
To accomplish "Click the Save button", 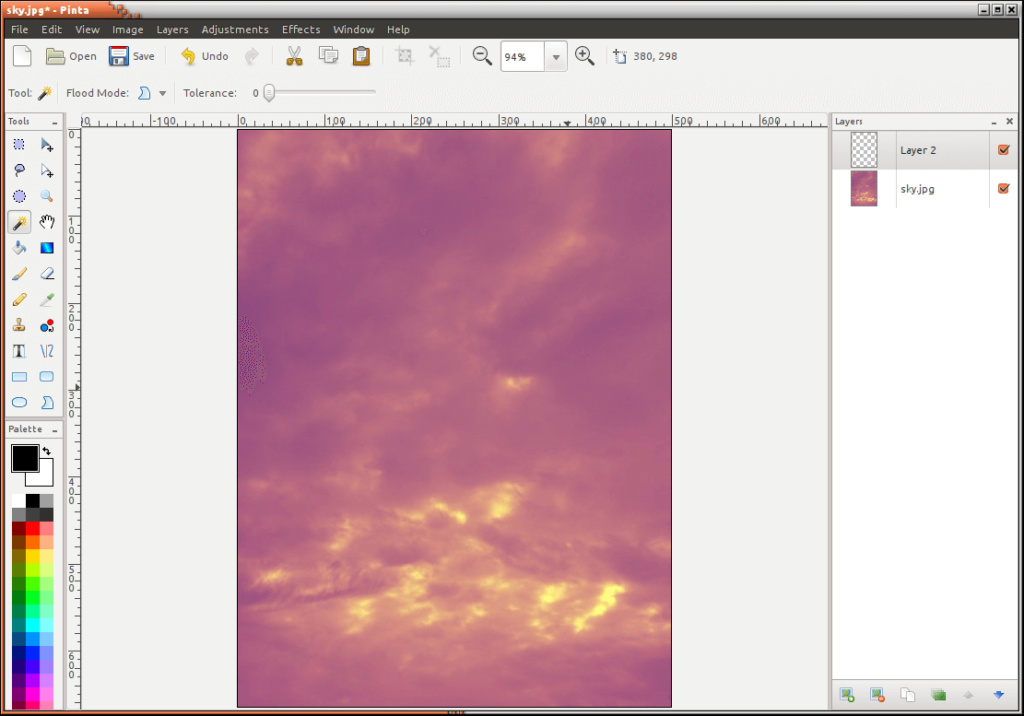I will coord(132,56).
